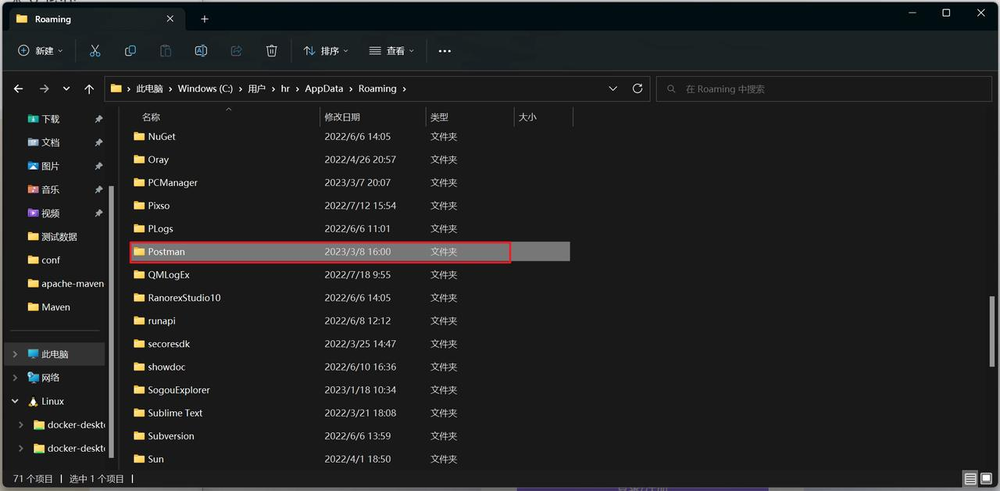The image size is (1000, 491).
Task: Click the Cut scissors icon in toolbar
Action: (x=95, y=51)
